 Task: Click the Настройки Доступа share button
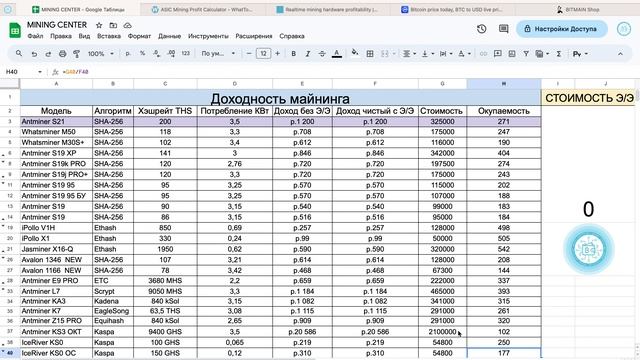[562, 29]
